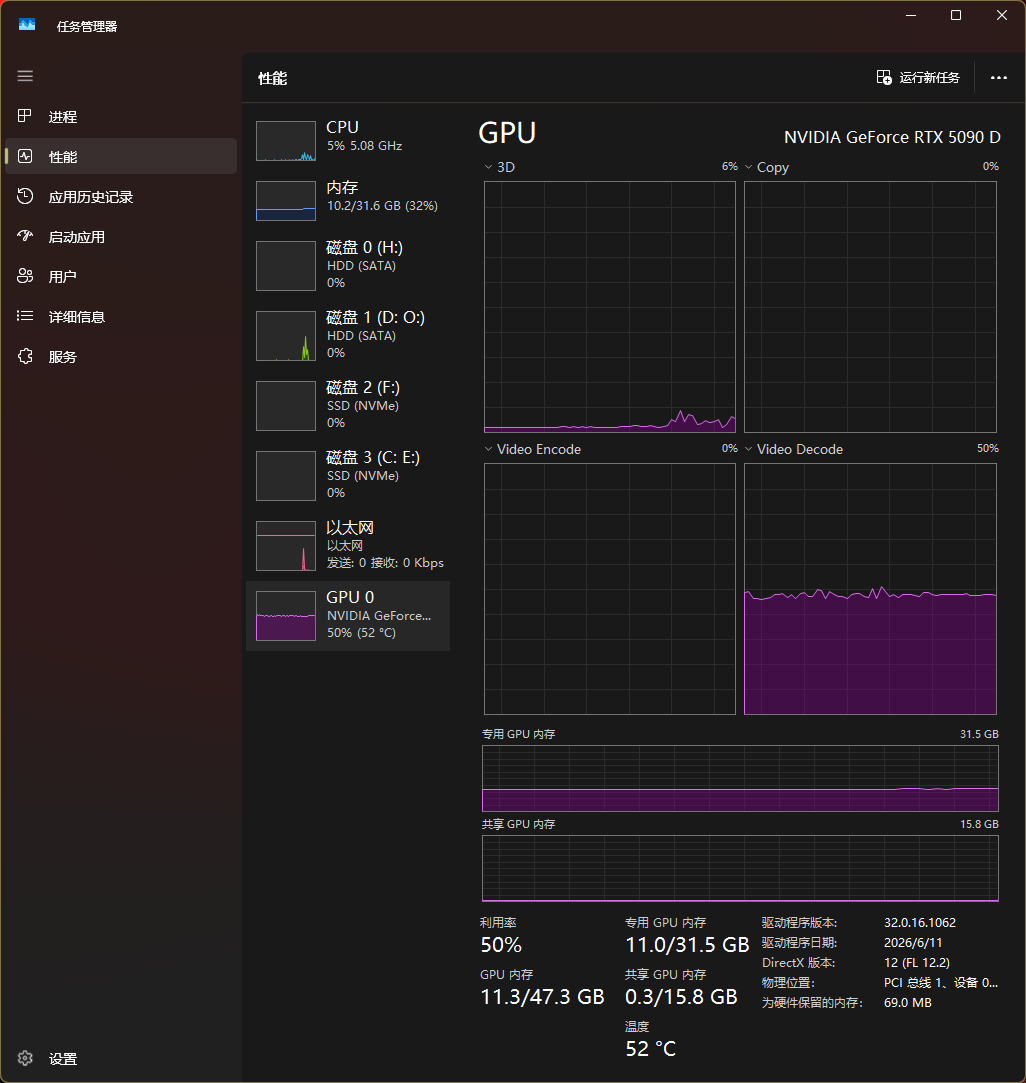Click the 52 °C temperature reading
Image resolution: width=1026 pixels, height=1083 pixels.
650,1049
